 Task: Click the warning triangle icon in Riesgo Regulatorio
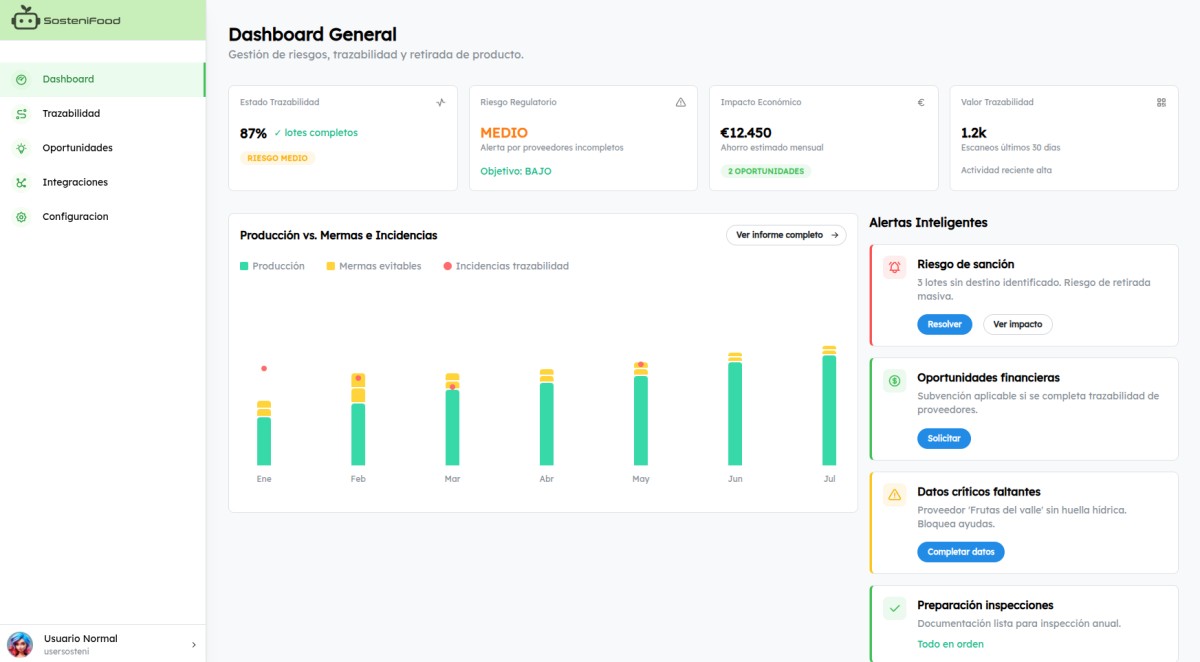point(681,102)
